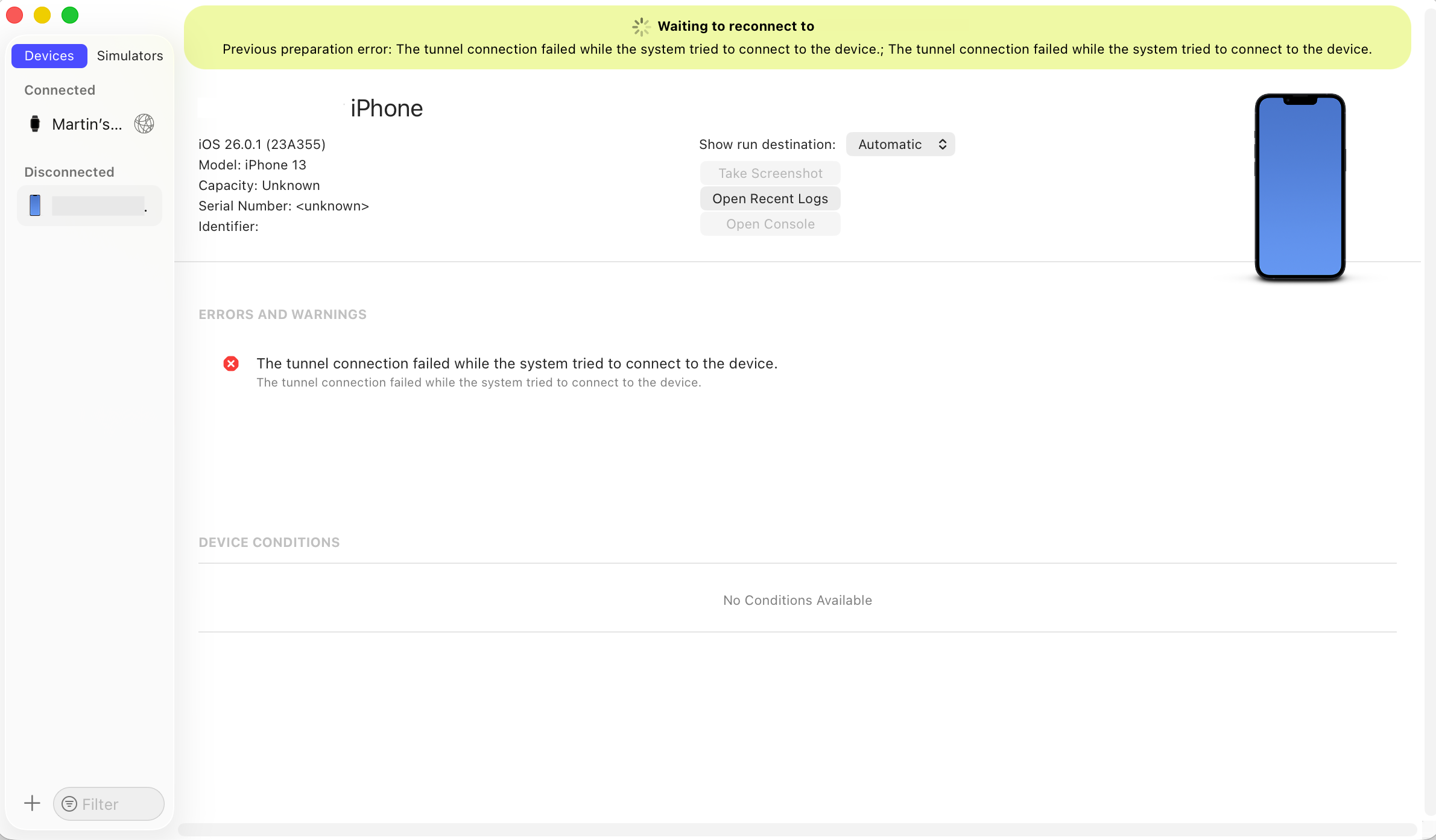
Task: Click the network globe icon beside Martin's watch
Action: tap(144, 124)
